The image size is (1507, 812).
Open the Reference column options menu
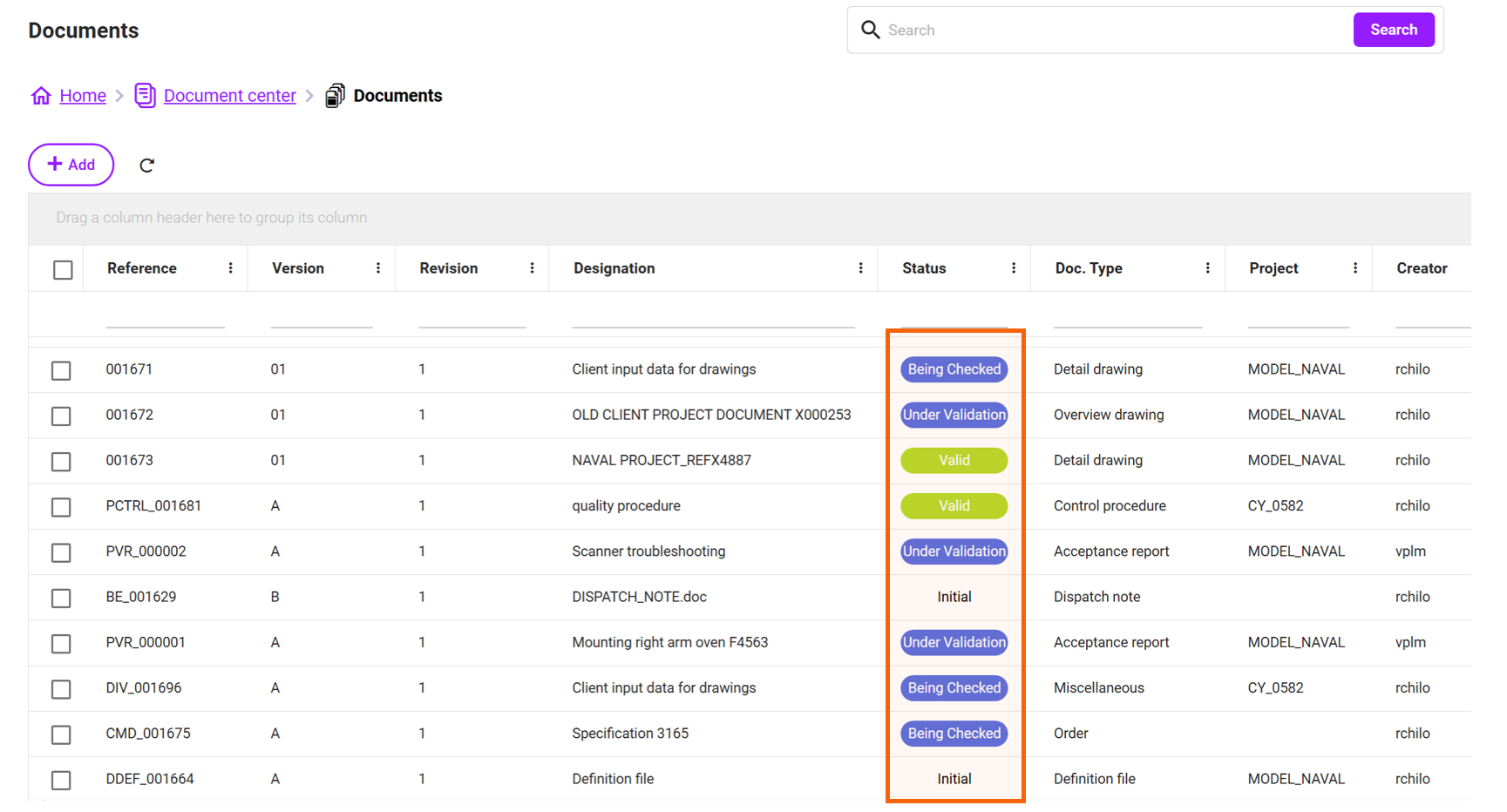[x=230, y=268]
